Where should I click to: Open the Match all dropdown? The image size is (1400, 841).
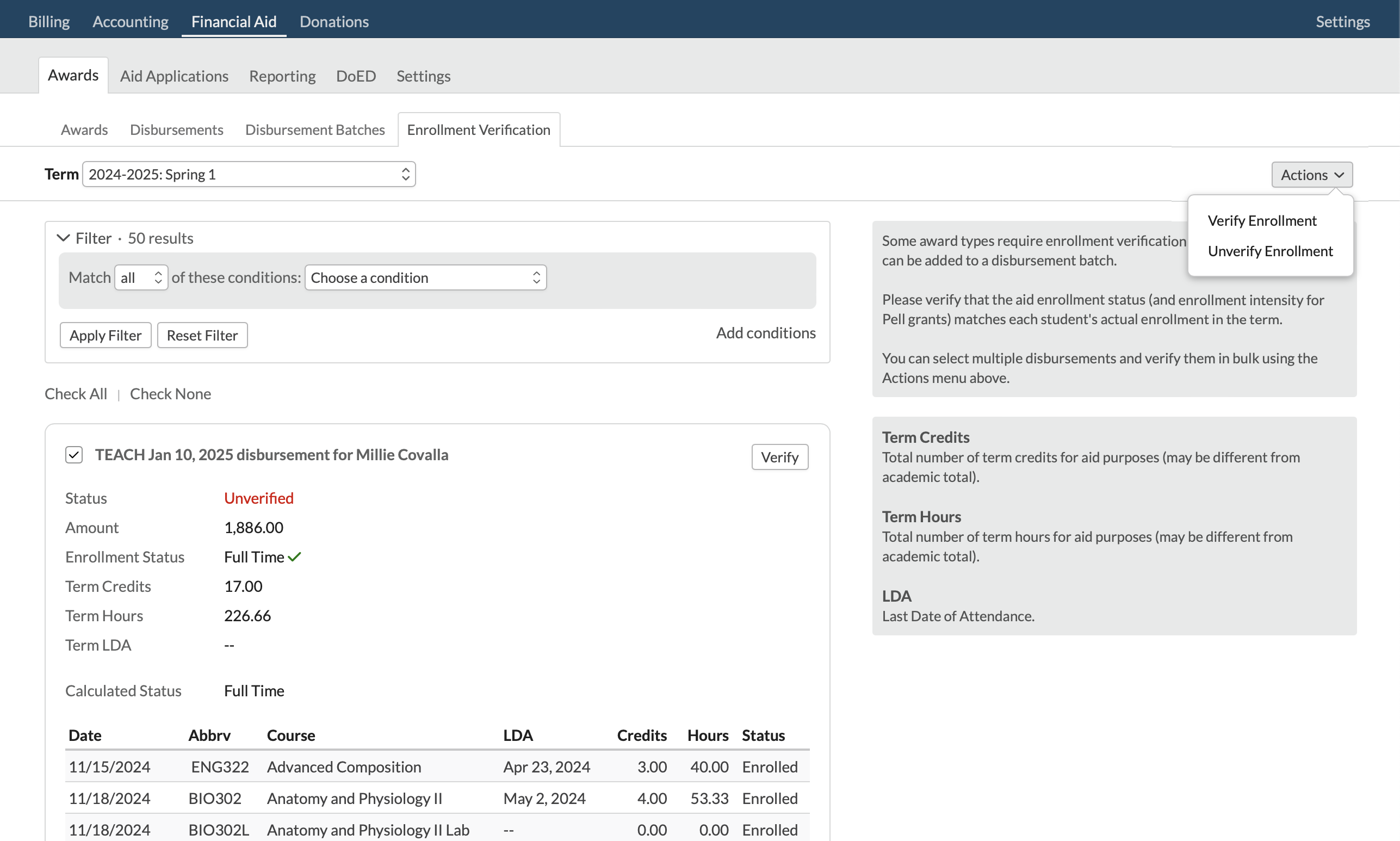[141, 277]
